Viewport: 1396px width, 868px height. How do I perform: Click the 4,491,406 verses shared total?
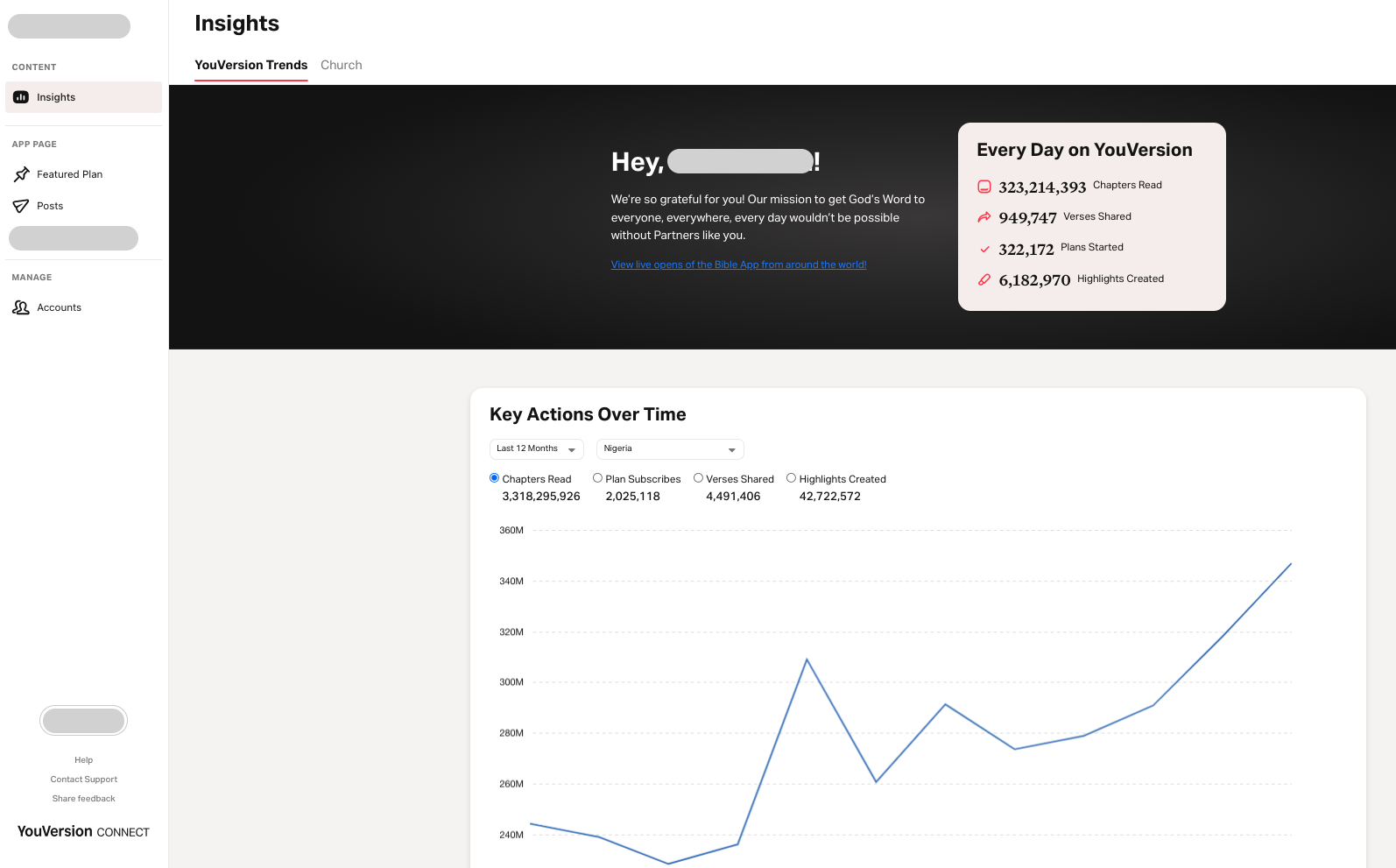pos(733,497)
